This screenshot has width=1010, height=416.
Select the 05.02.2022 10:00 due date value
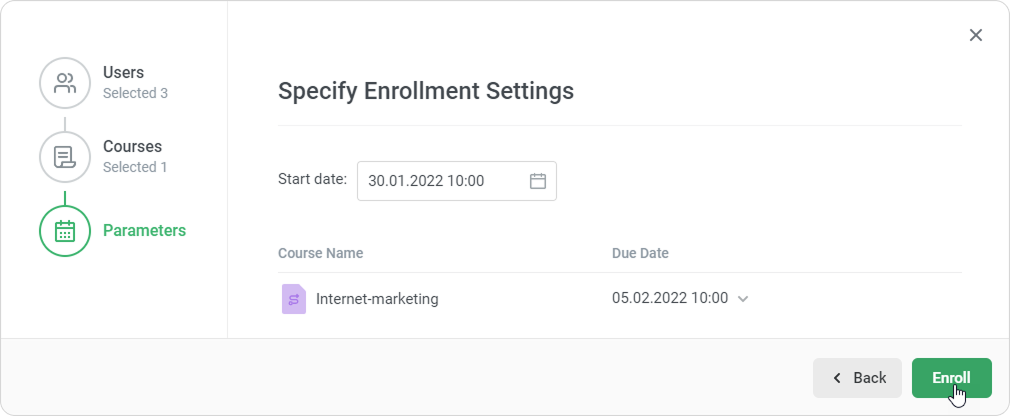[x=670, y=298]
